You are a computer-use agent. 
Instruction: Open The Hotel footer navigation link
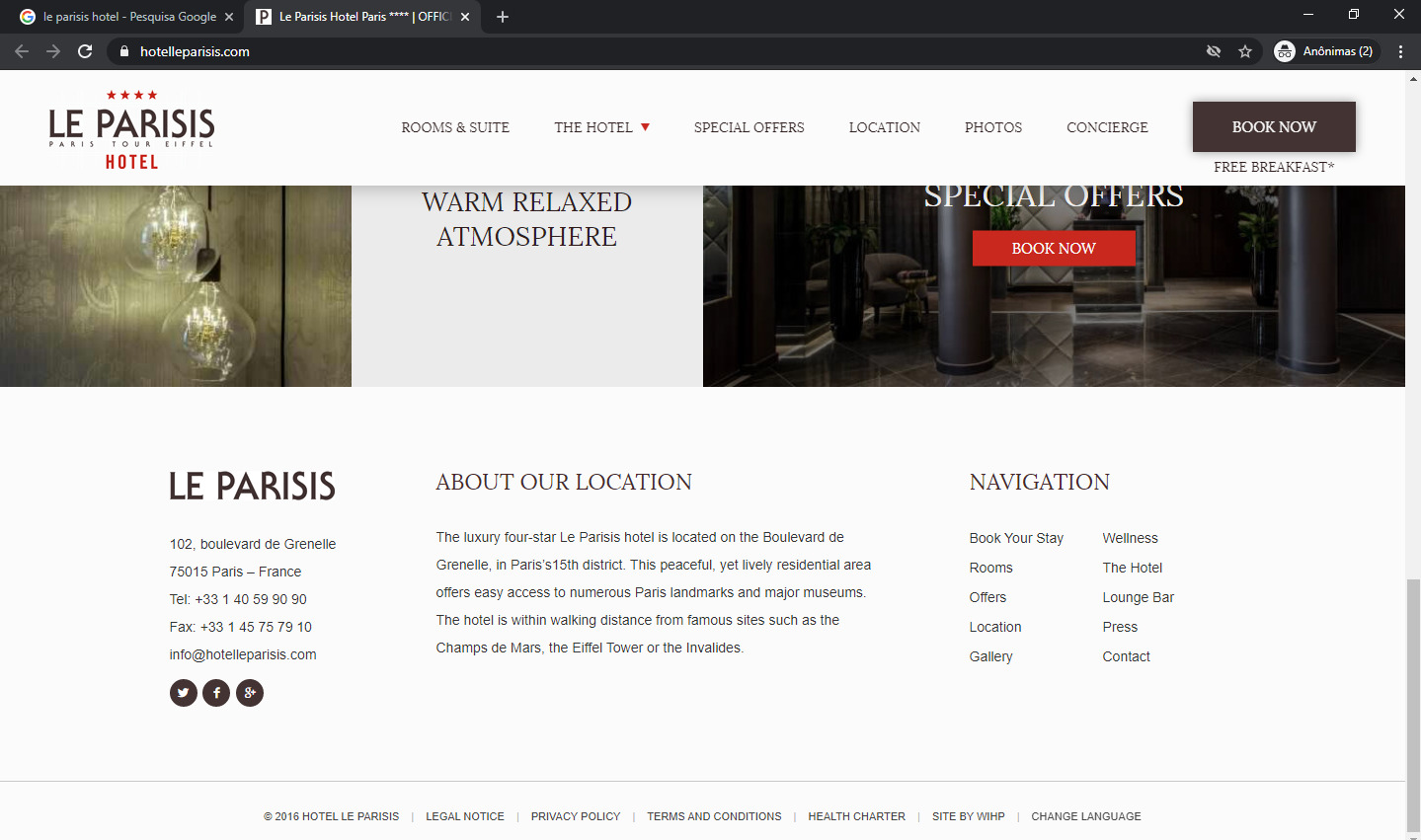click(1133, 568)
